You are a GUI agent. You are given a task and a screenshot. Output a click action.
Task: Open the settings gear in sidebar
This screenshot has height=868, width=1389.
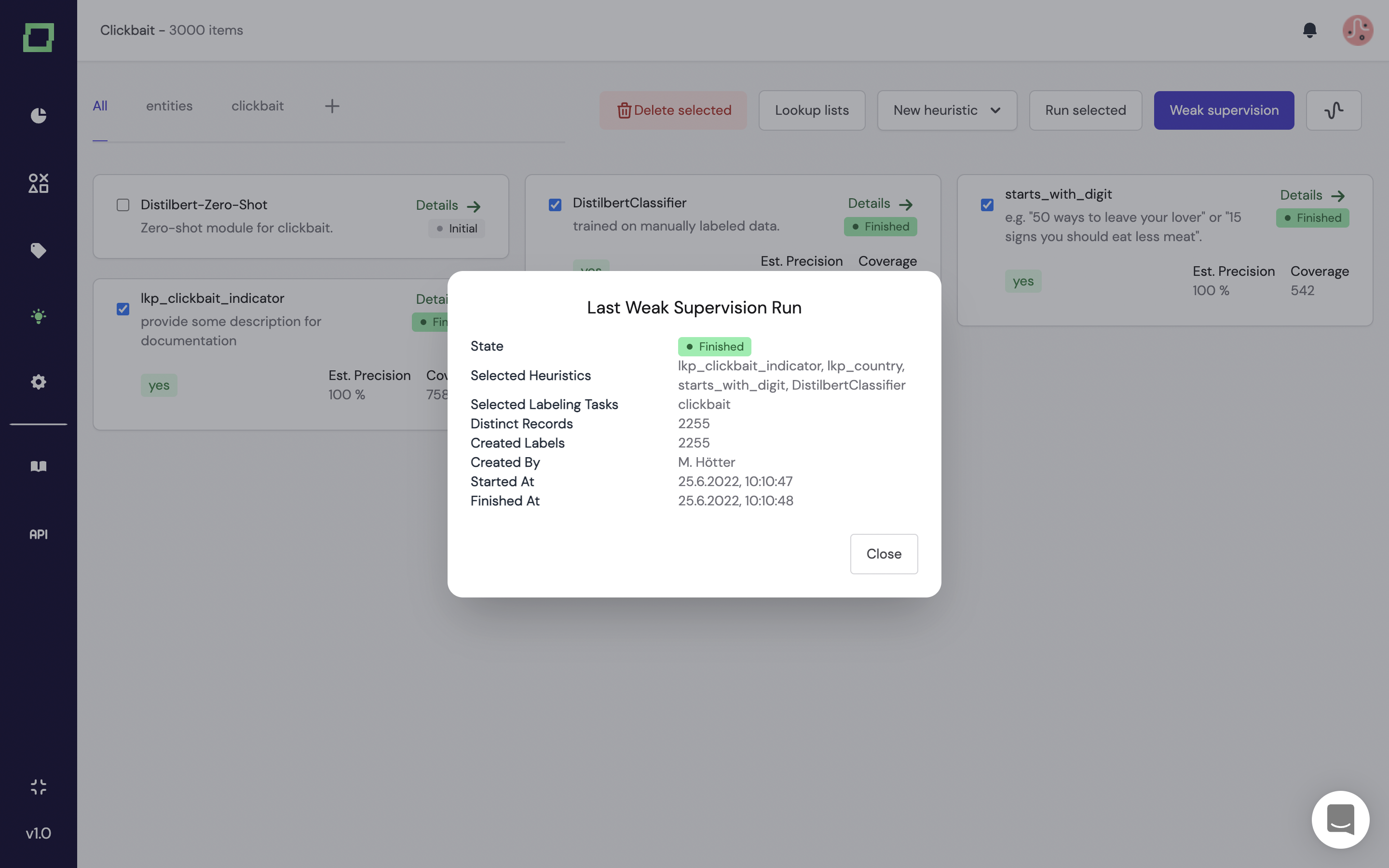click(39, 382)
